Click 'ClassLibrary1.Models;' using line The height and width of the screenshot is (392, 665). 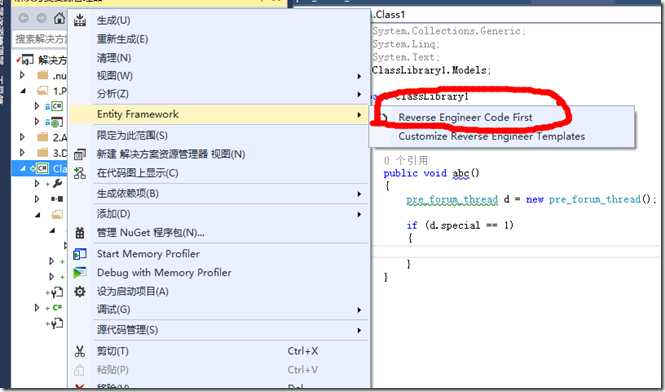coord(431,70)
